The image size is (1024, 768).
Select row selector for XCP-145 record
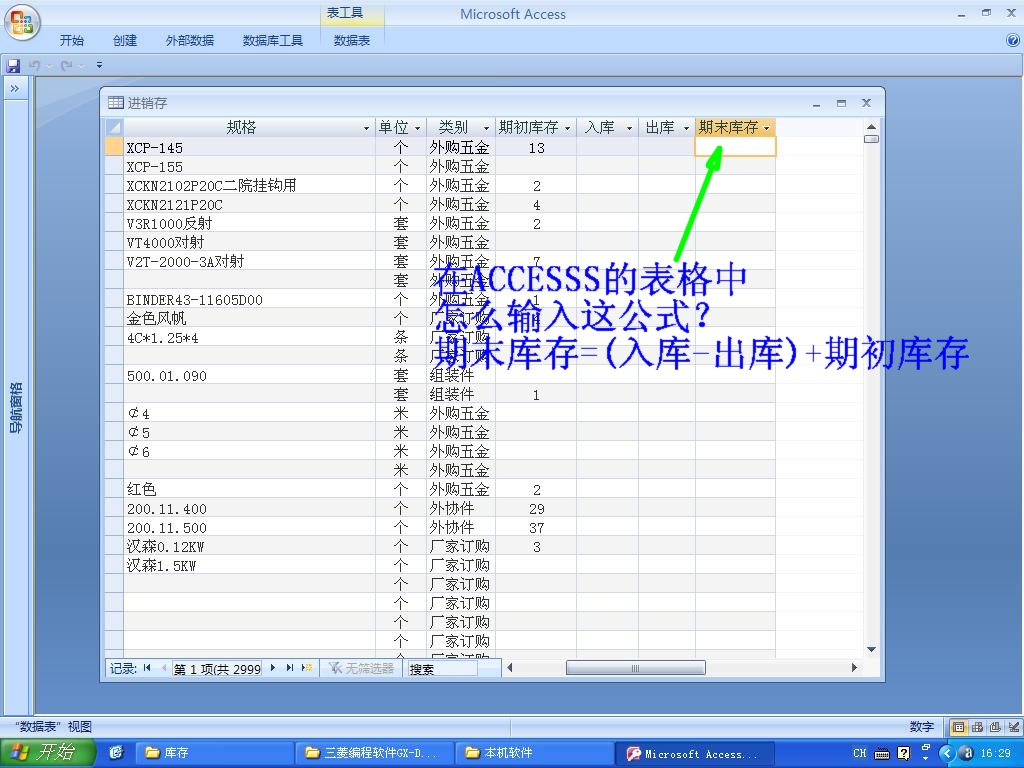pos(114,148)
